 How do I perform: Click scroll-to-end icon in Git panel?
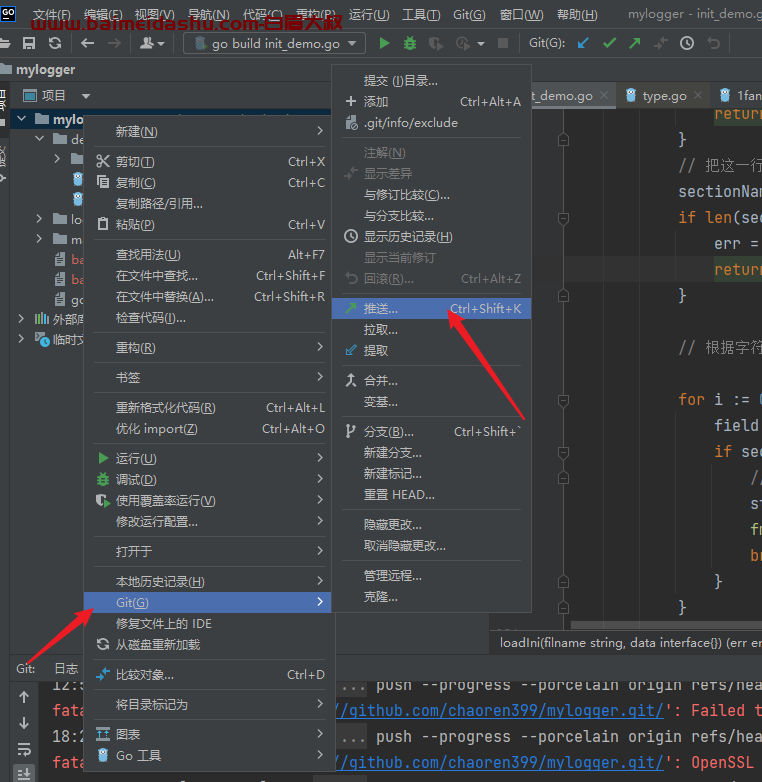click(24, 774)
